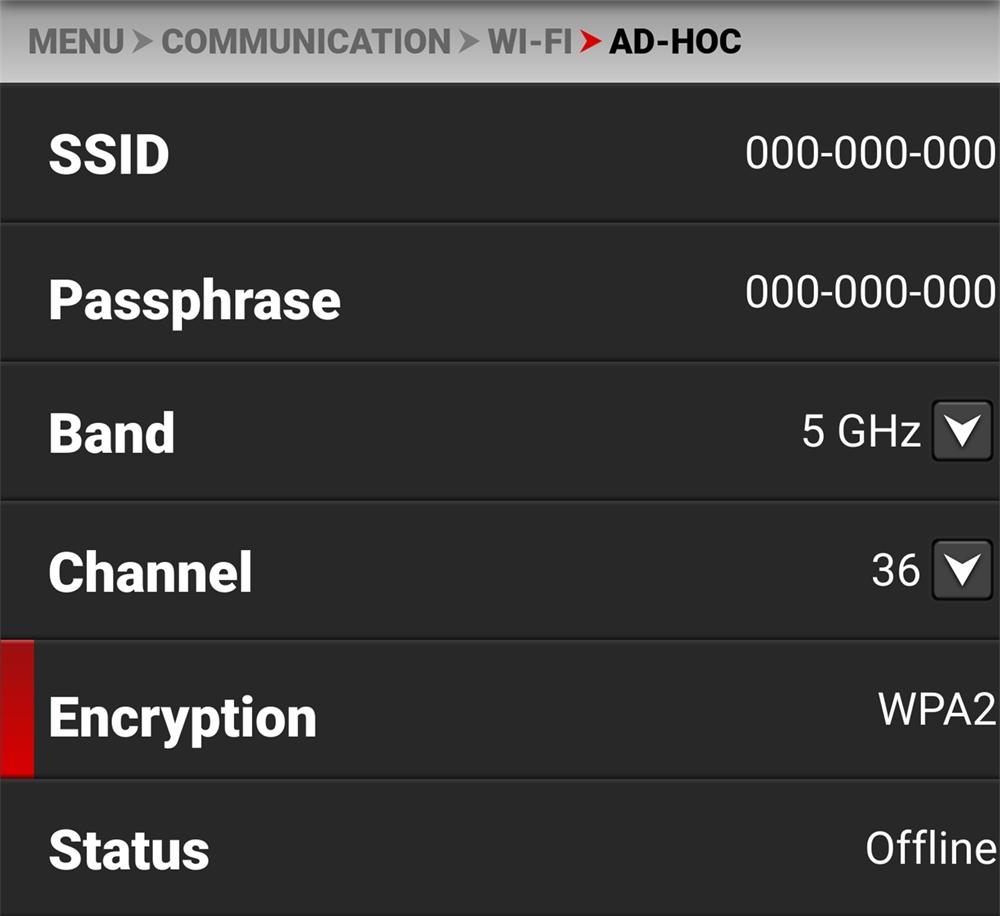The height and width of the screenshot is (916, 1000).
Task: Edit the Passphrase value field
Action: tap(869, 292)
